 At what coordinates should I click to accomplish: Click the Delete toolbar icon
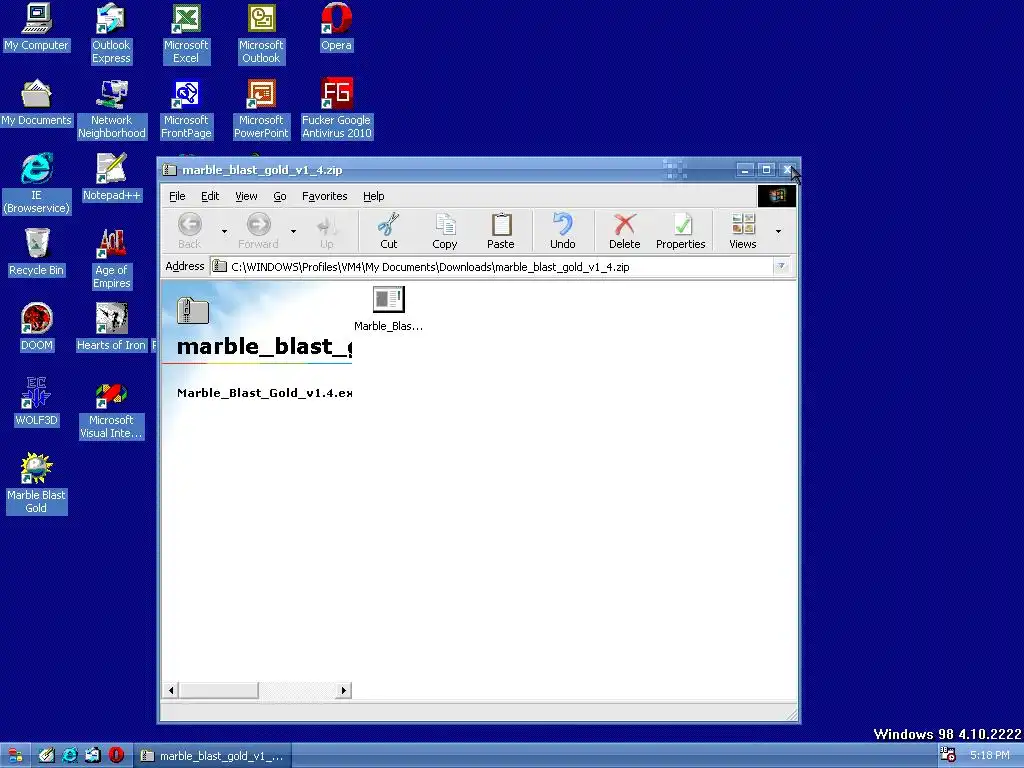[x=625, y=231]
